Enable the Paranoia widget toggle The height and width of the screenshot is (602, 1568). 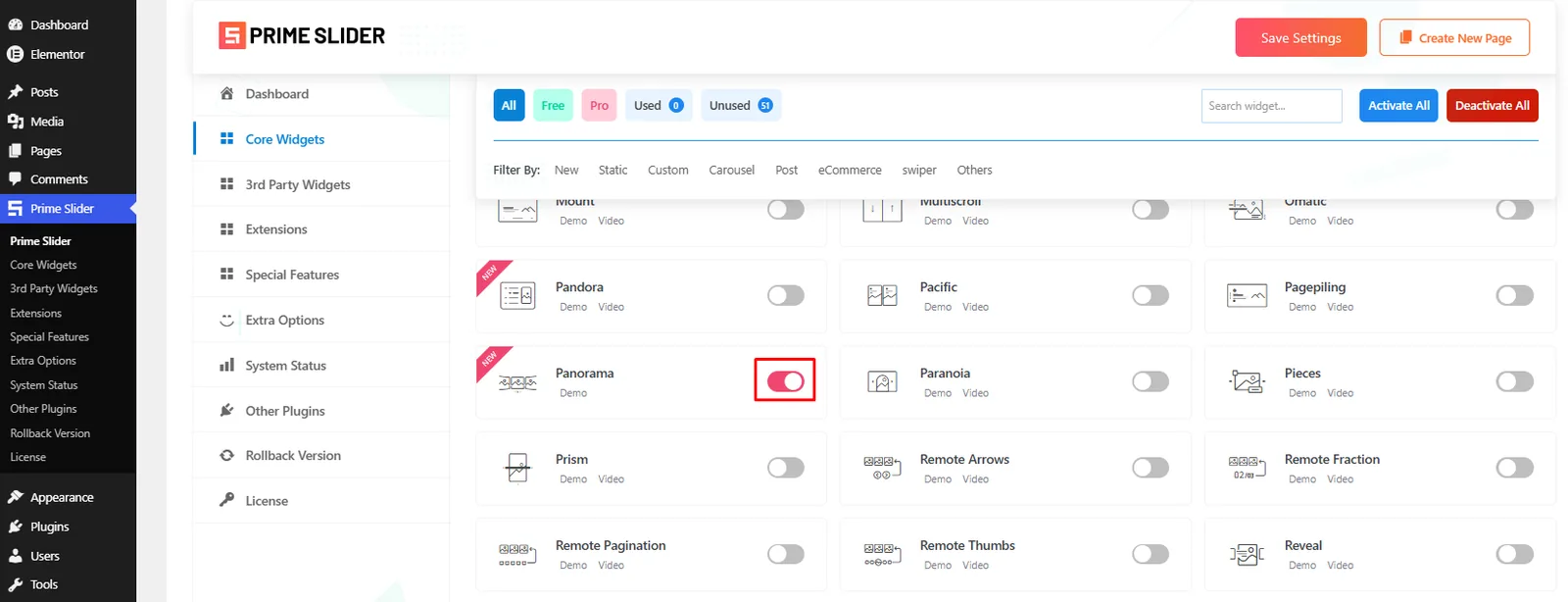[1151, 381]
